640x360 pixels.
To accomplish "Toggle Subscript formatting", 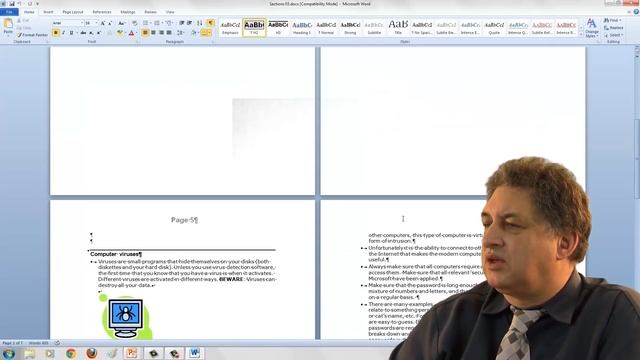I will [x=91, y=33].
